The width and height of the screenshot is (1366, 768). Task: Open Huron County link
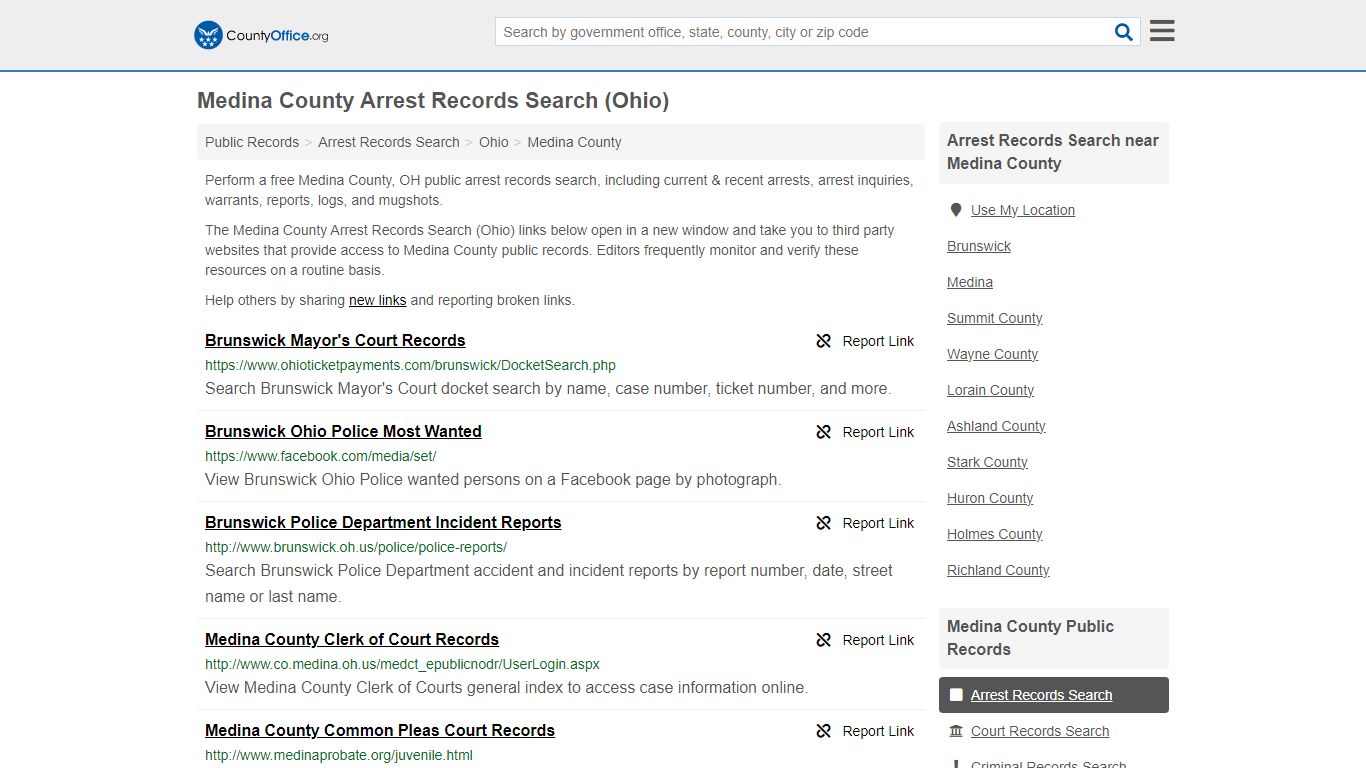(990, 498)
